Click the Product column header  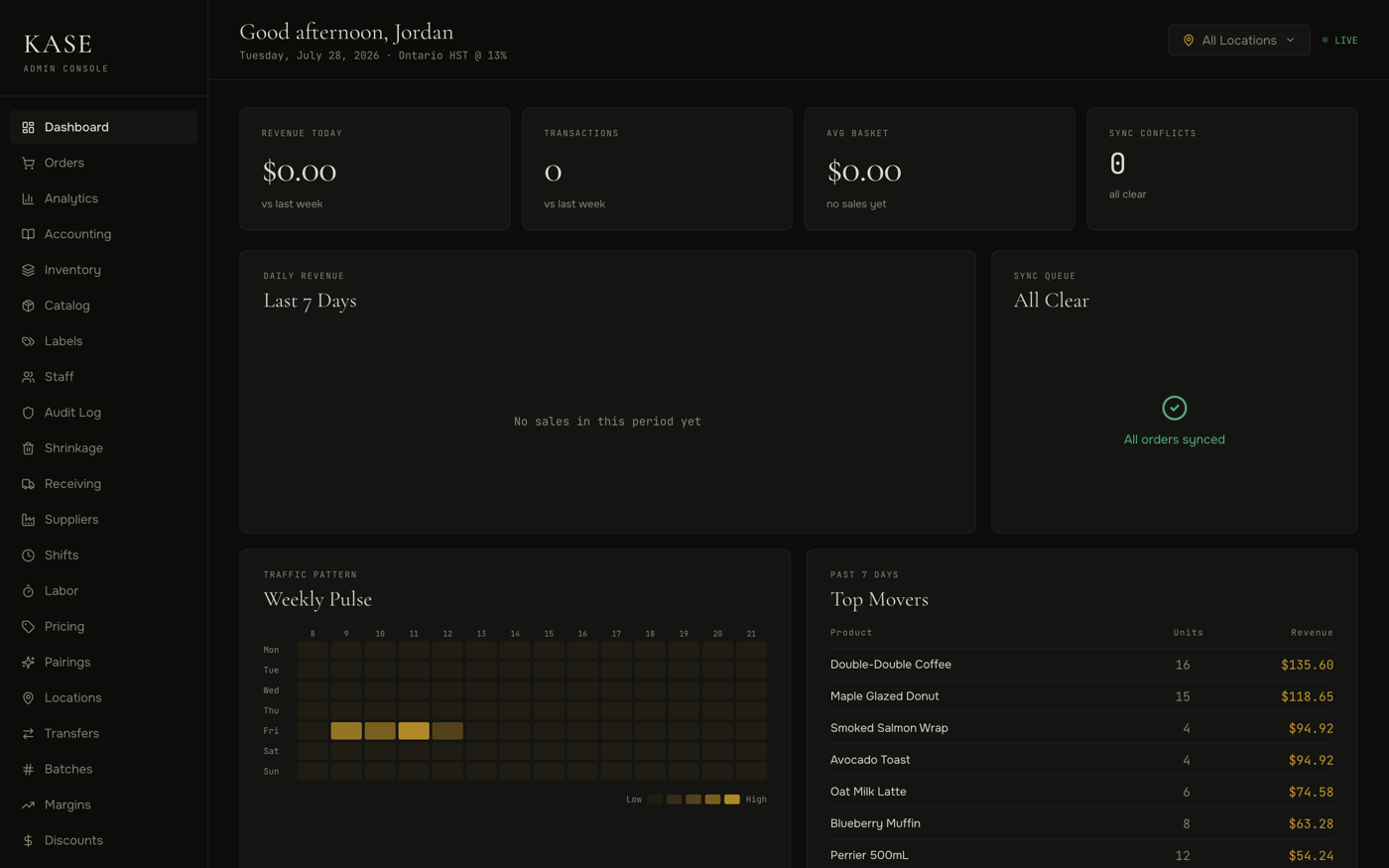pyautogui.click(x=851, y=632)
